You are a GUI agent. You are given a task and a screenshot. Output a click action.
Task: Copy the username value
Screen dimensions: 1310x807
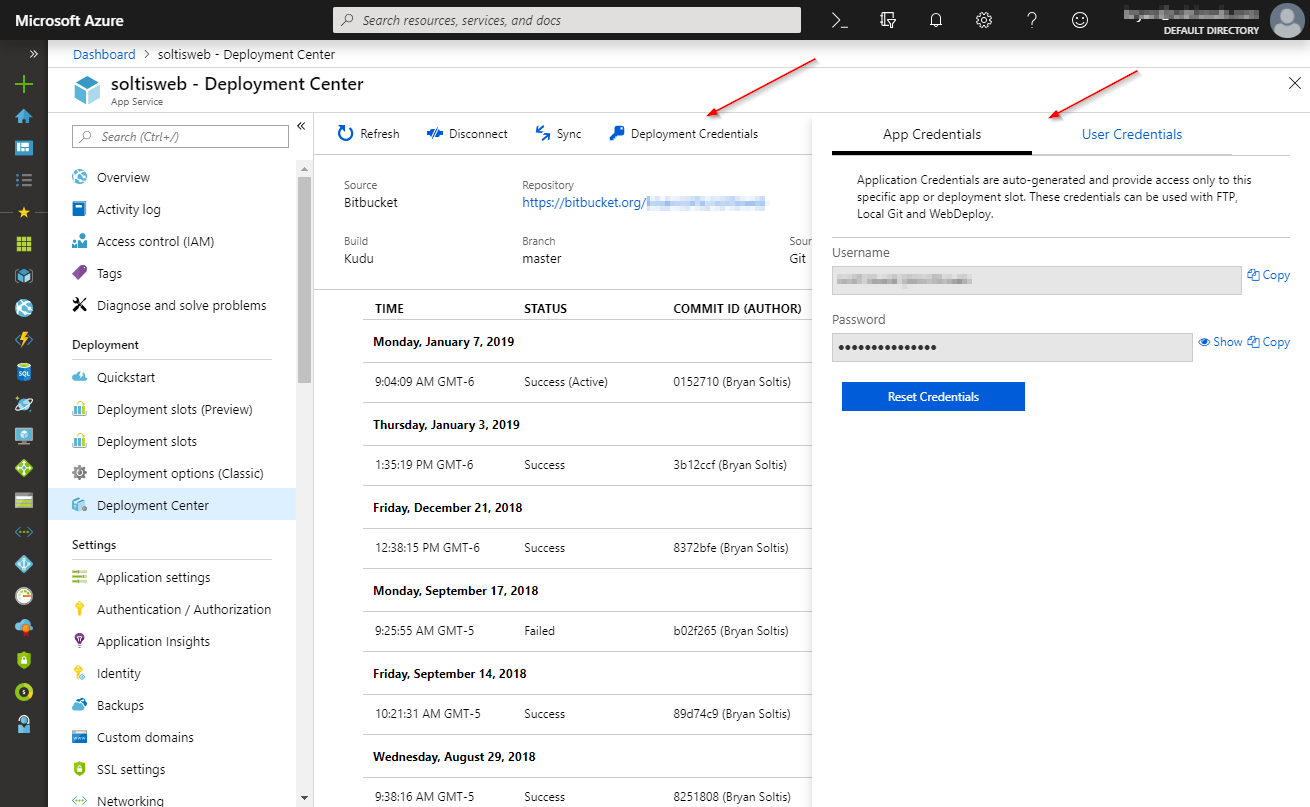pos(1268,275)
